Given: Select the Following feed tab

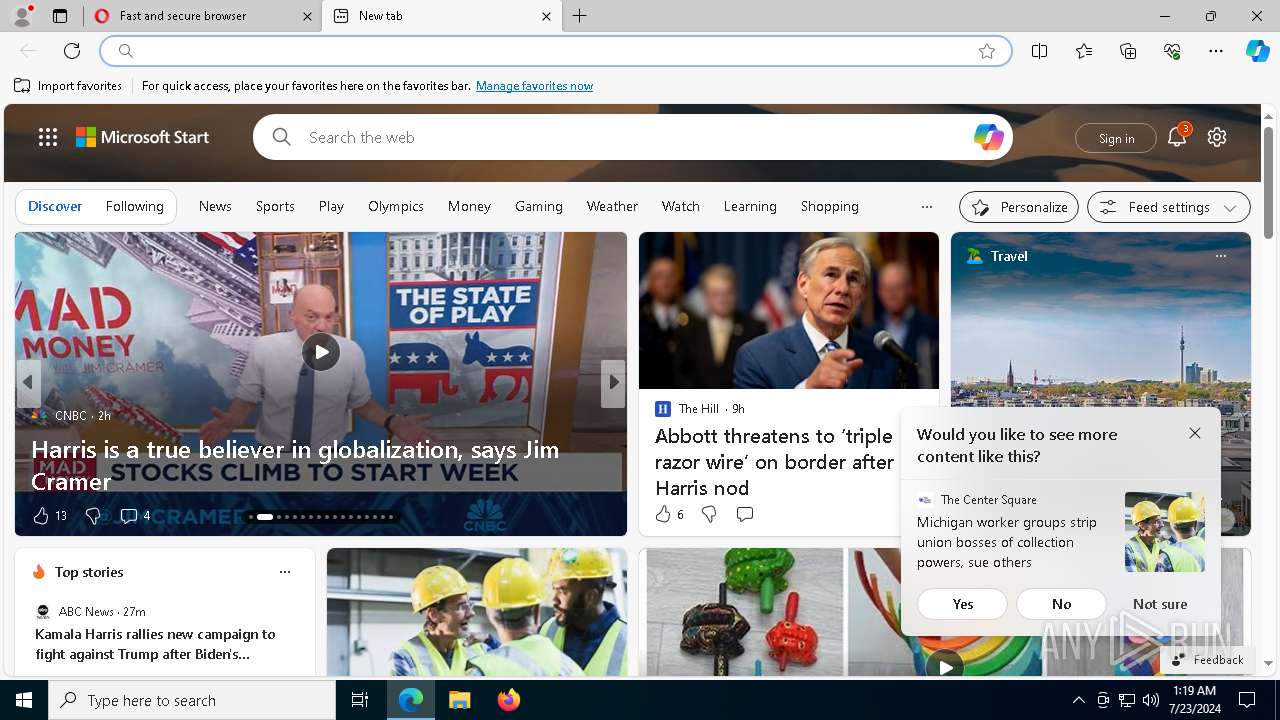Looking at the screenshot, I should [135, 206].
